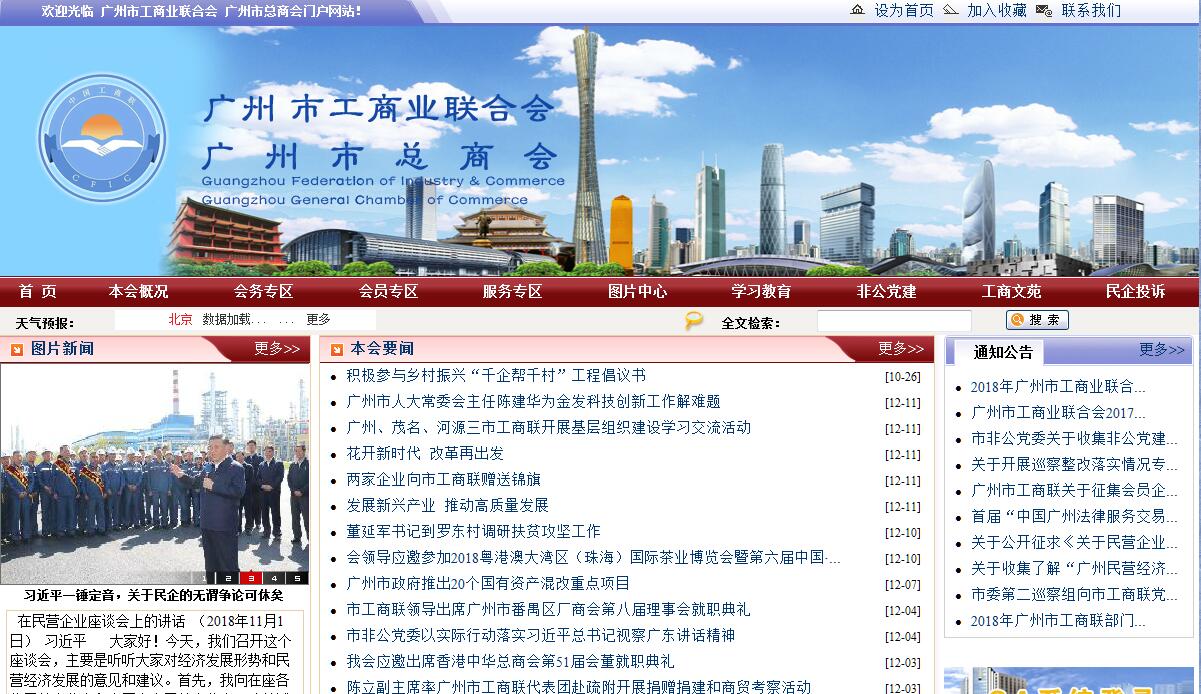This screenshot has height=694, width=1201.
Task: Switch slideshow to image number 1
Action: pyautogui.click(x=204, y=578)
